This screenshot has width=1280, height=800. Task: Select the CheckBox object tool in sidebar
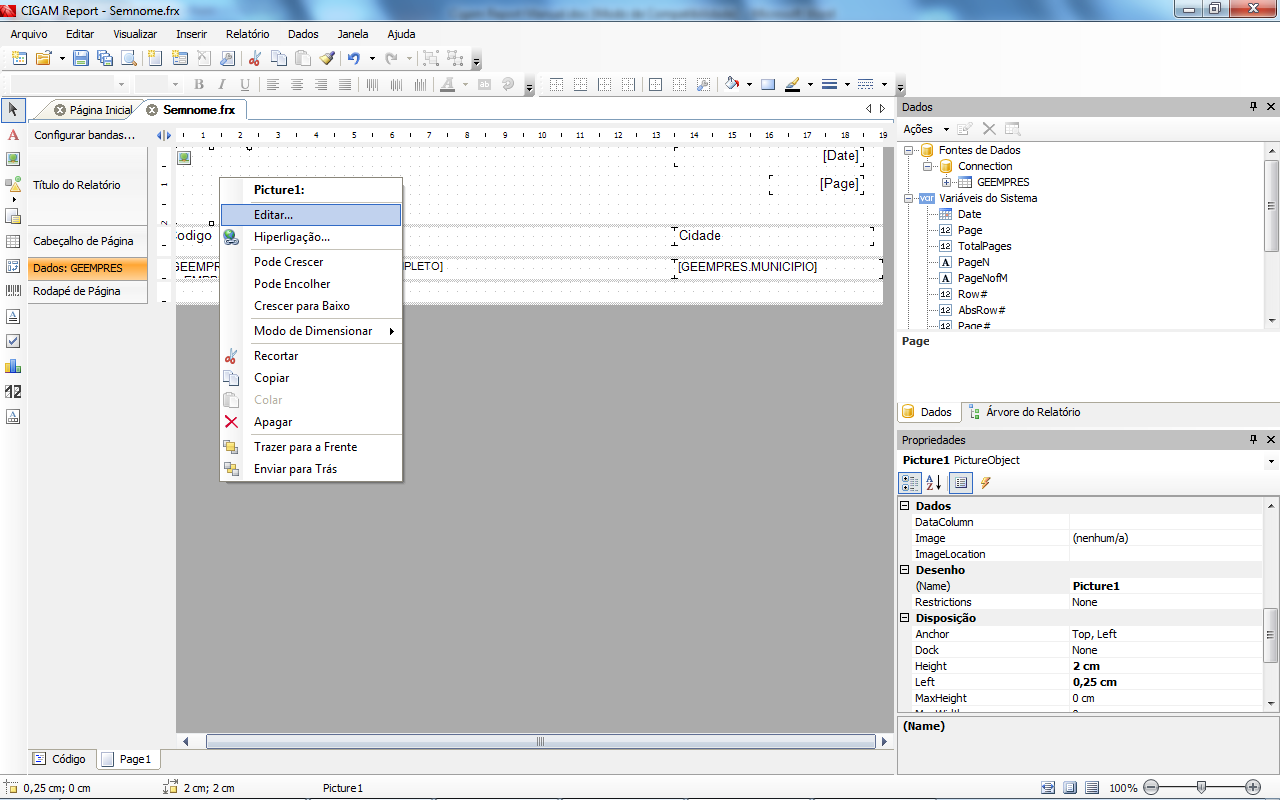coord(13,341)
